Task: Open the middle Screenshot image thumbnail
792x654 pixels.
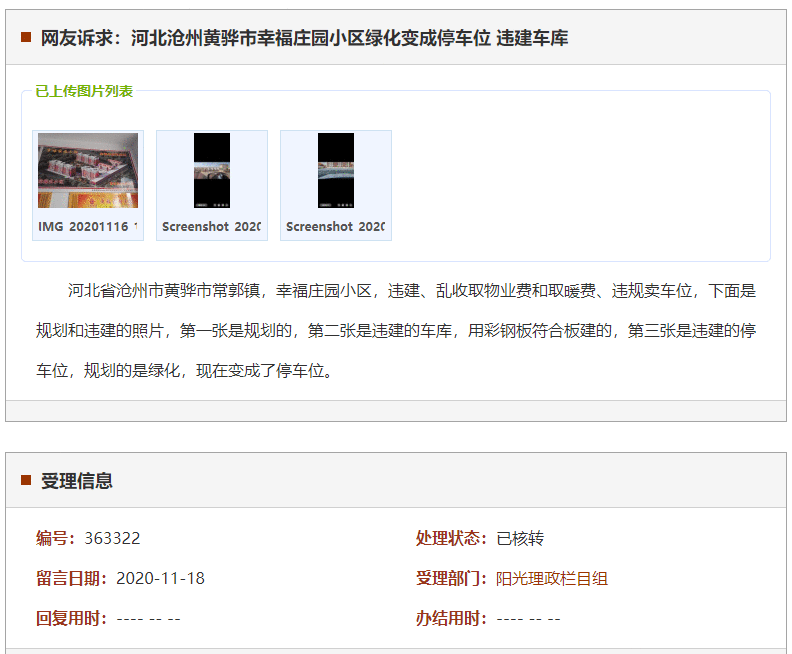Action: click(x=212, y=171)
